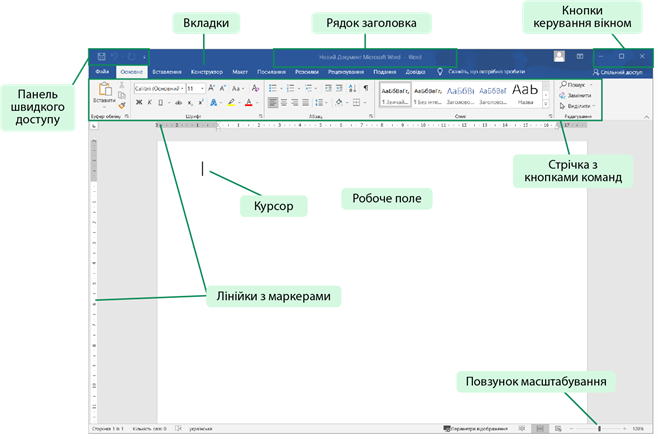Click the user account avatar icon
658x439 pixels.
point(558,57)
